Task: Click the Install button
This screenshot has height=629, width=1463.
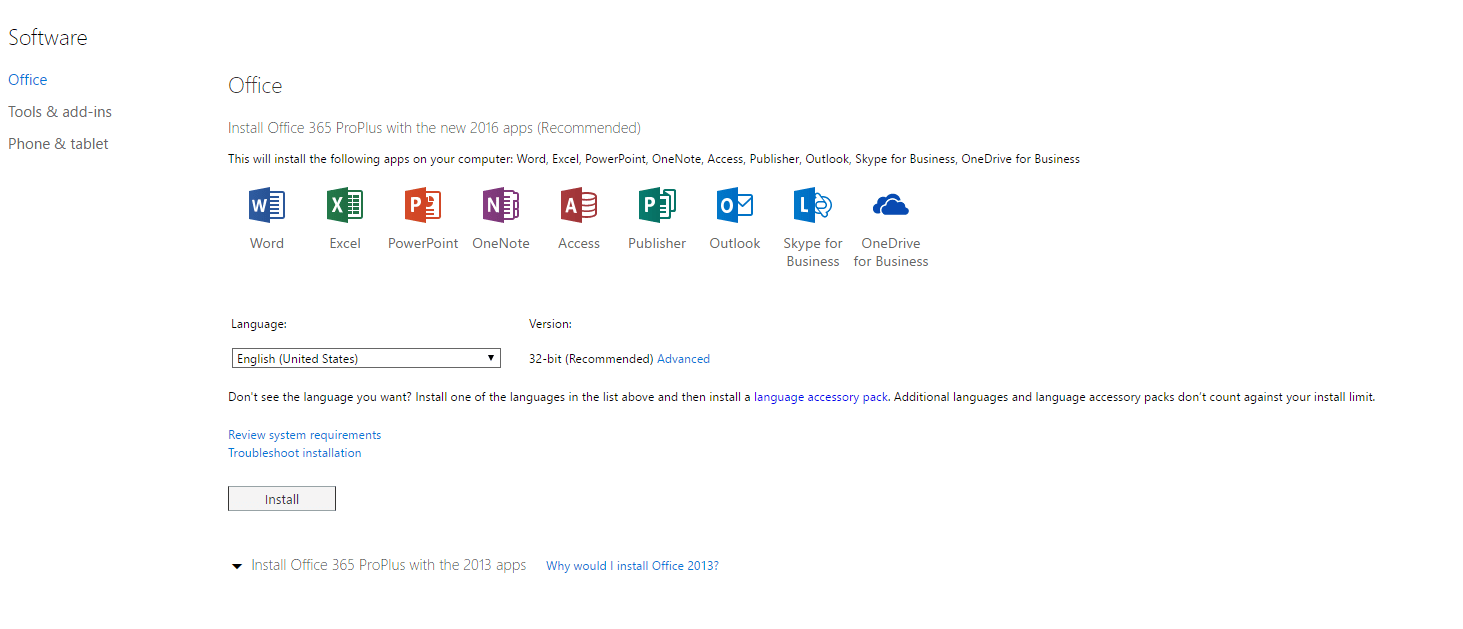Action: click(x=281, y=498)
